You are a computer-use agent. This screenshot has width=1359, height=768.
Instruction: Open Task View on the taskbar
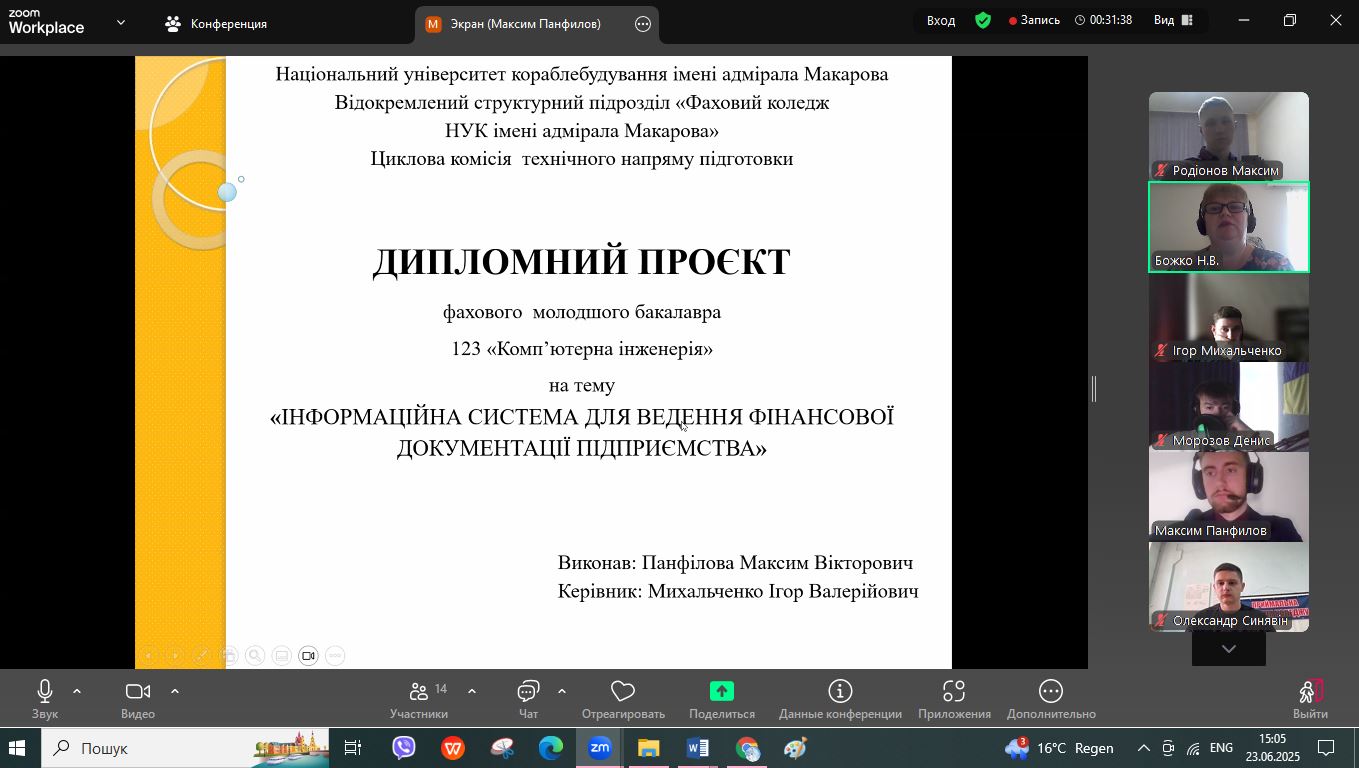(x=353, y=748)
